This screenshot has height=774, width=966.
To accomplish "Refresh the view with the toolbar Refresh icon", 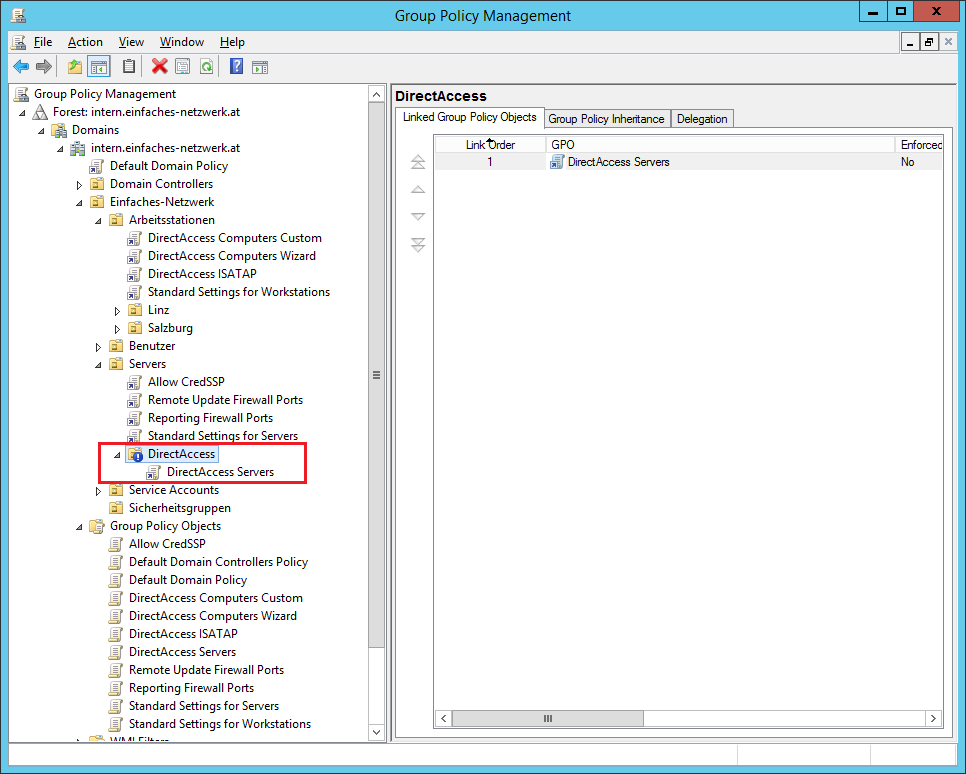I will [206, 67].
